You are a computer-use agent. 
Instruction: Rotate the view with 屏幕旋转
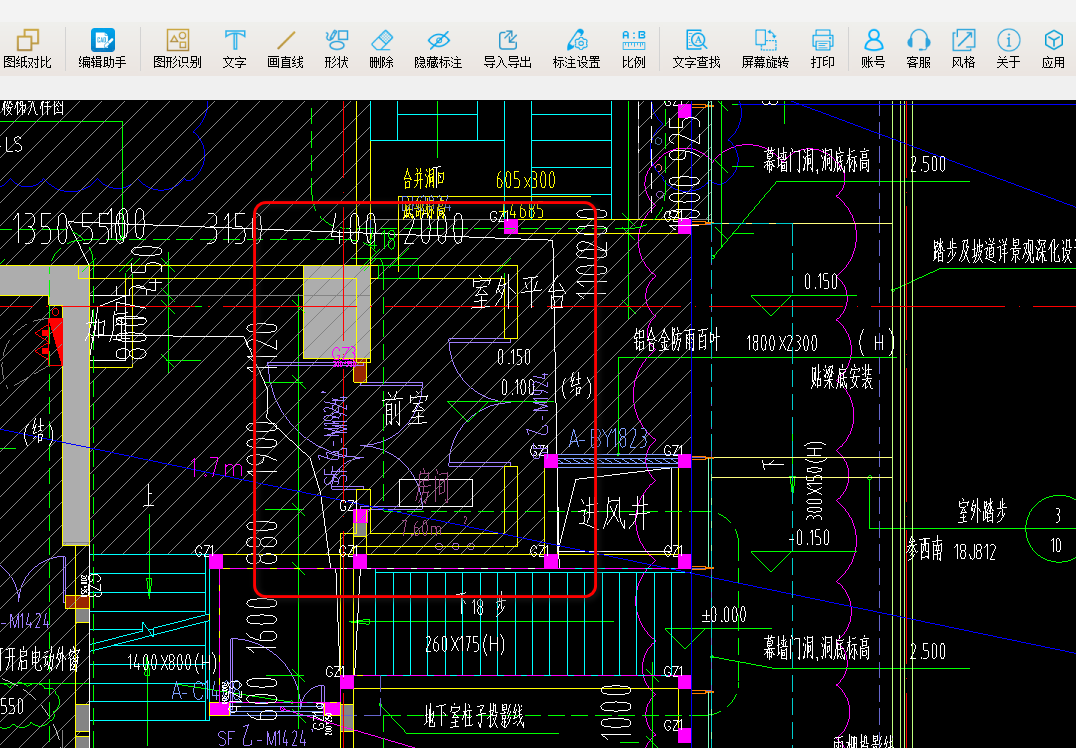765,47
